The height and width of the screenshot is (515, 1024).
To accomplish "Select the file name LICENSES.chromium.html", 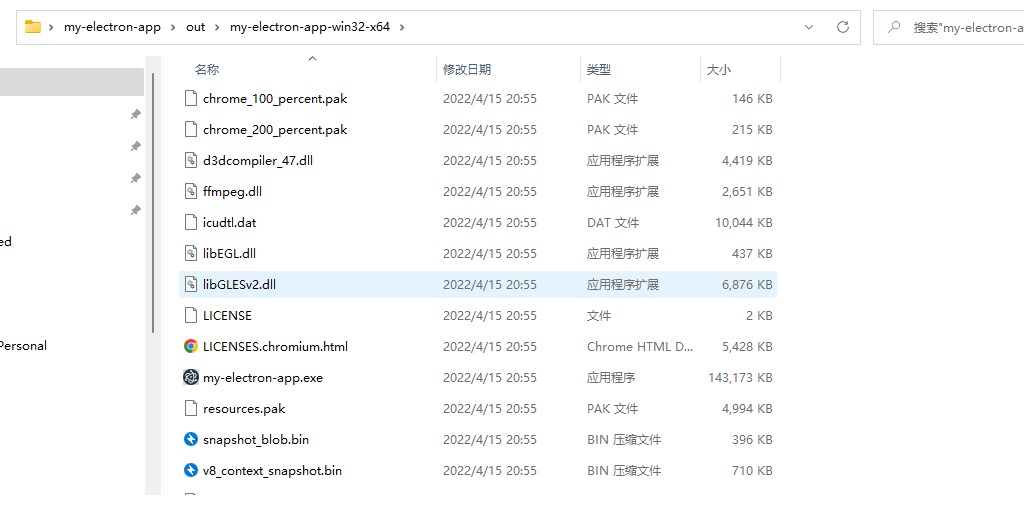I will pos(276,347).
